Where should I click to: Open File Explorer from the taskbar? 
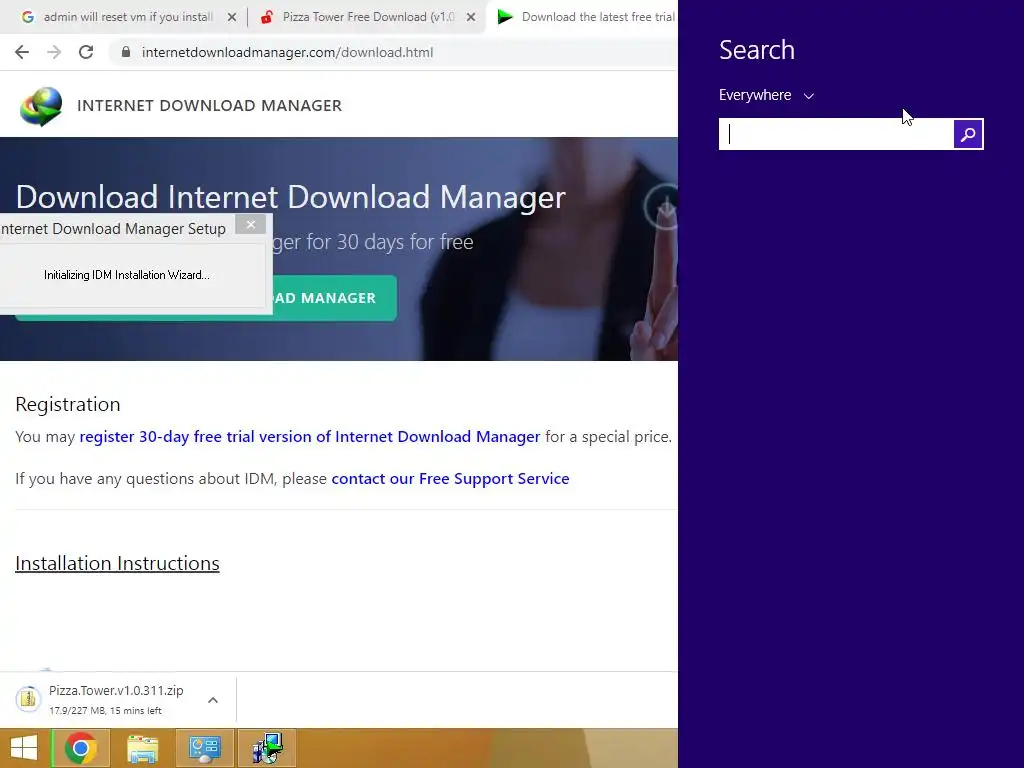tap(142, 748)
